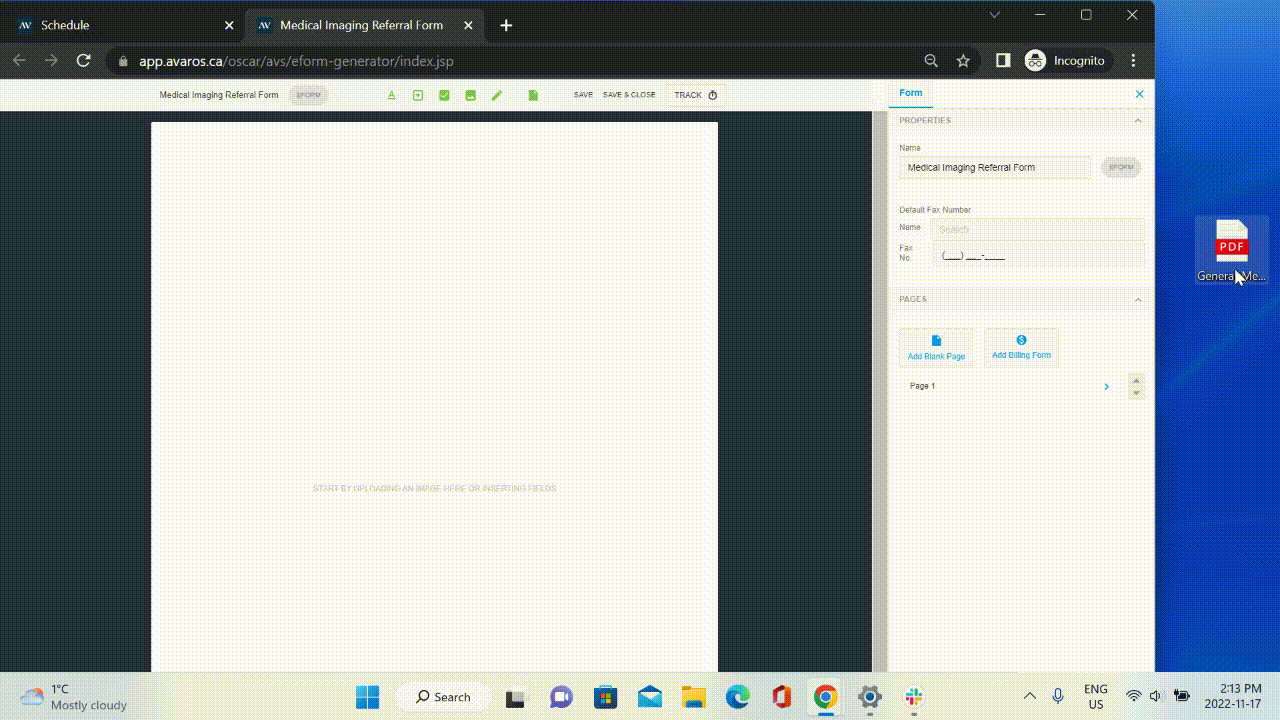Close the Schedule browser tab
The height and width of the screenshot is (720, 1280).
click(229, 25)
